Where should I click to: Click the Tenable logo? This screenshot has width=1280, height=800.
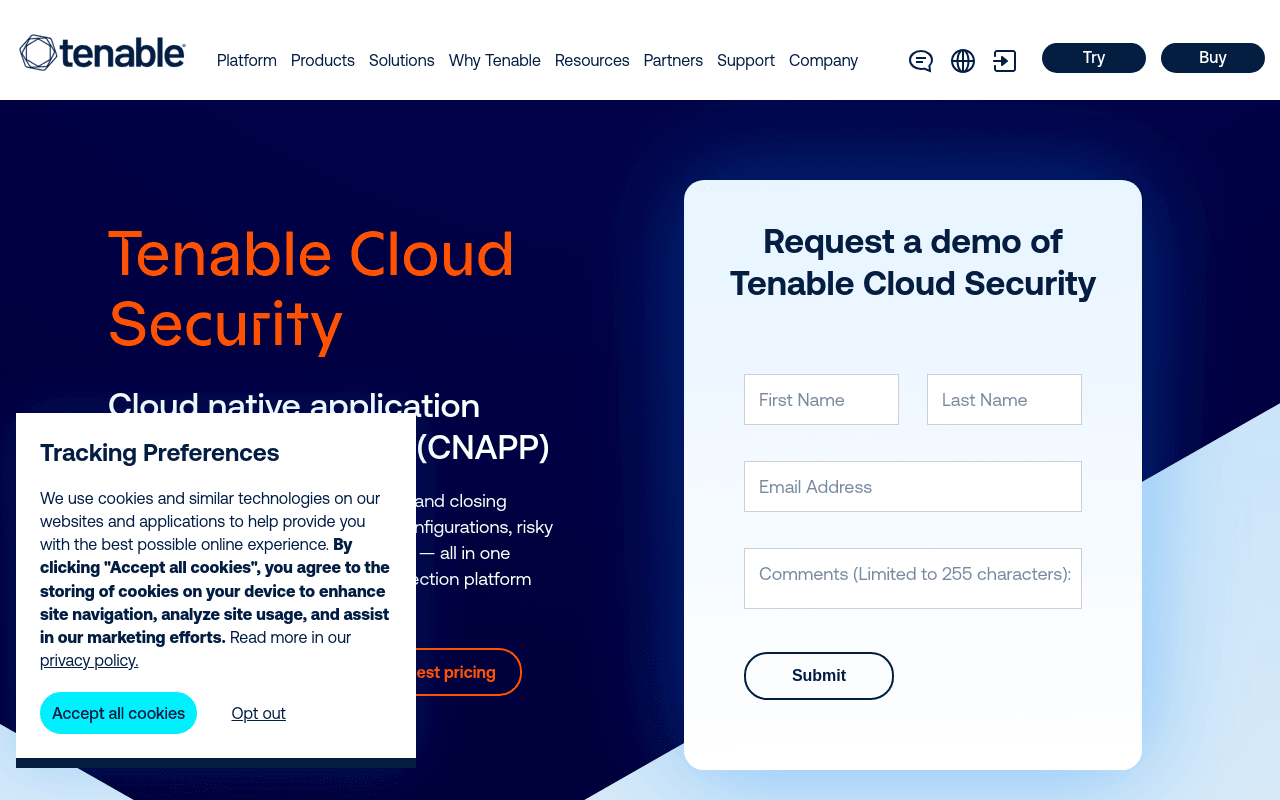pos(102,53)
